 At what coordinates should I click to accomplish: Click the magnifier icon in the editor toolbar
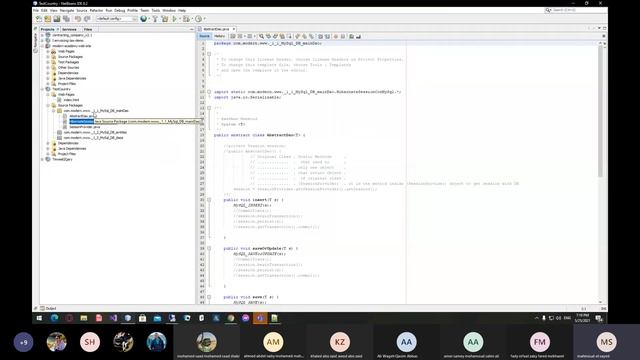[x=261, y=36]
